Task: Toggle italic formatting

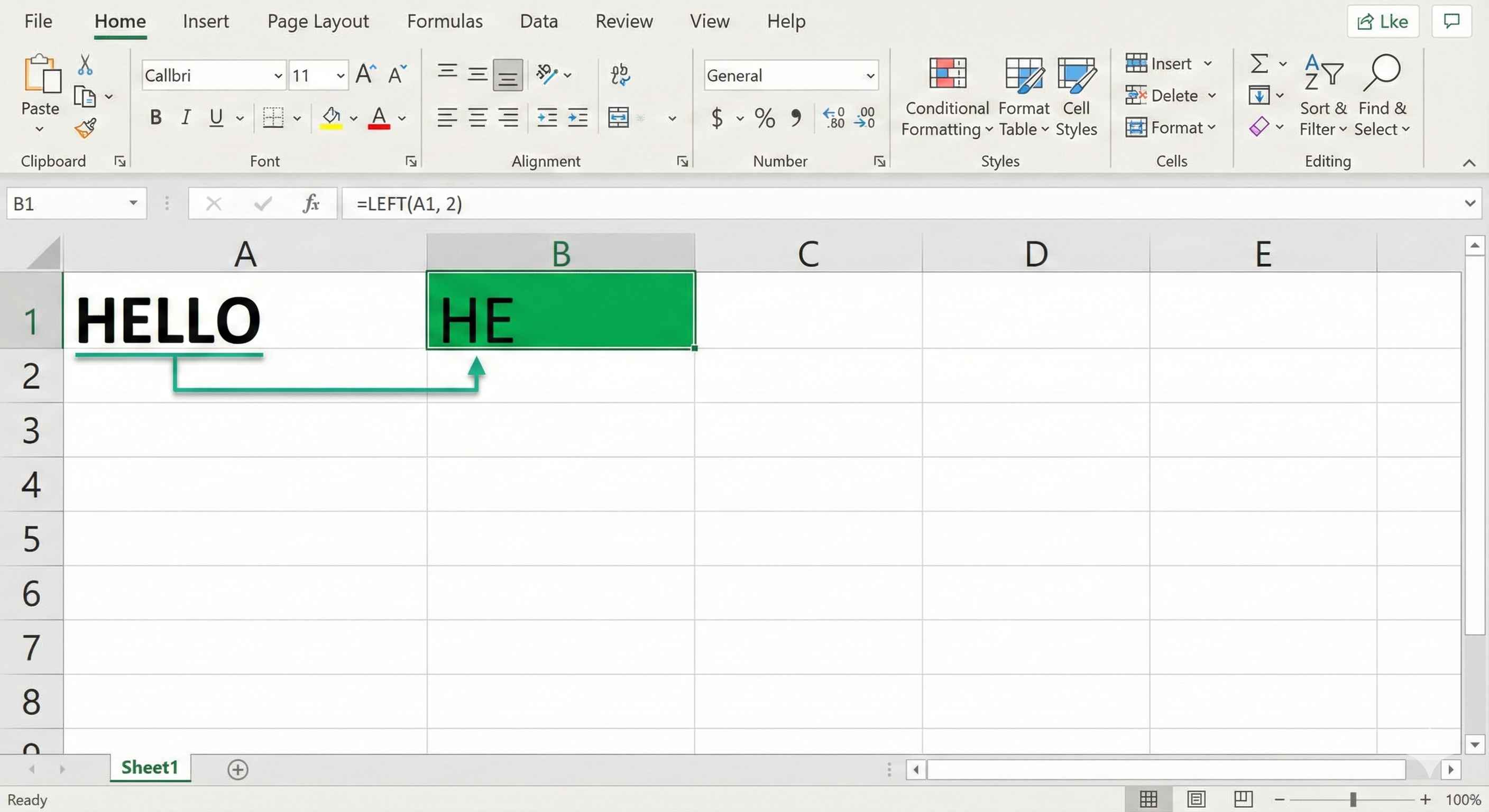Action: click(185, 117)
